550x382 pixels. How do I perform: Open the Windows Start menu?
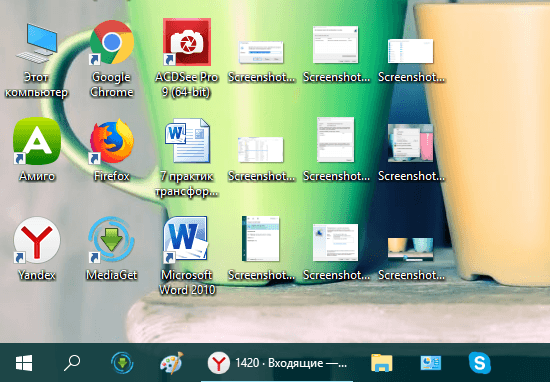(x=24, y=363)
